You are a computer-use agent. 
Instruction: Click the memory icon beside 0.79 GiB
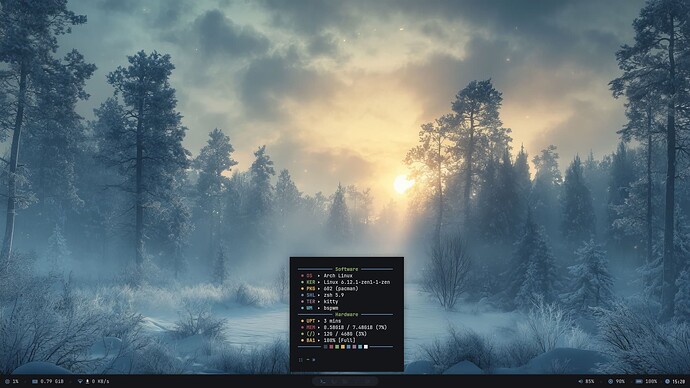pyautogui.click(x=35, y=381)
